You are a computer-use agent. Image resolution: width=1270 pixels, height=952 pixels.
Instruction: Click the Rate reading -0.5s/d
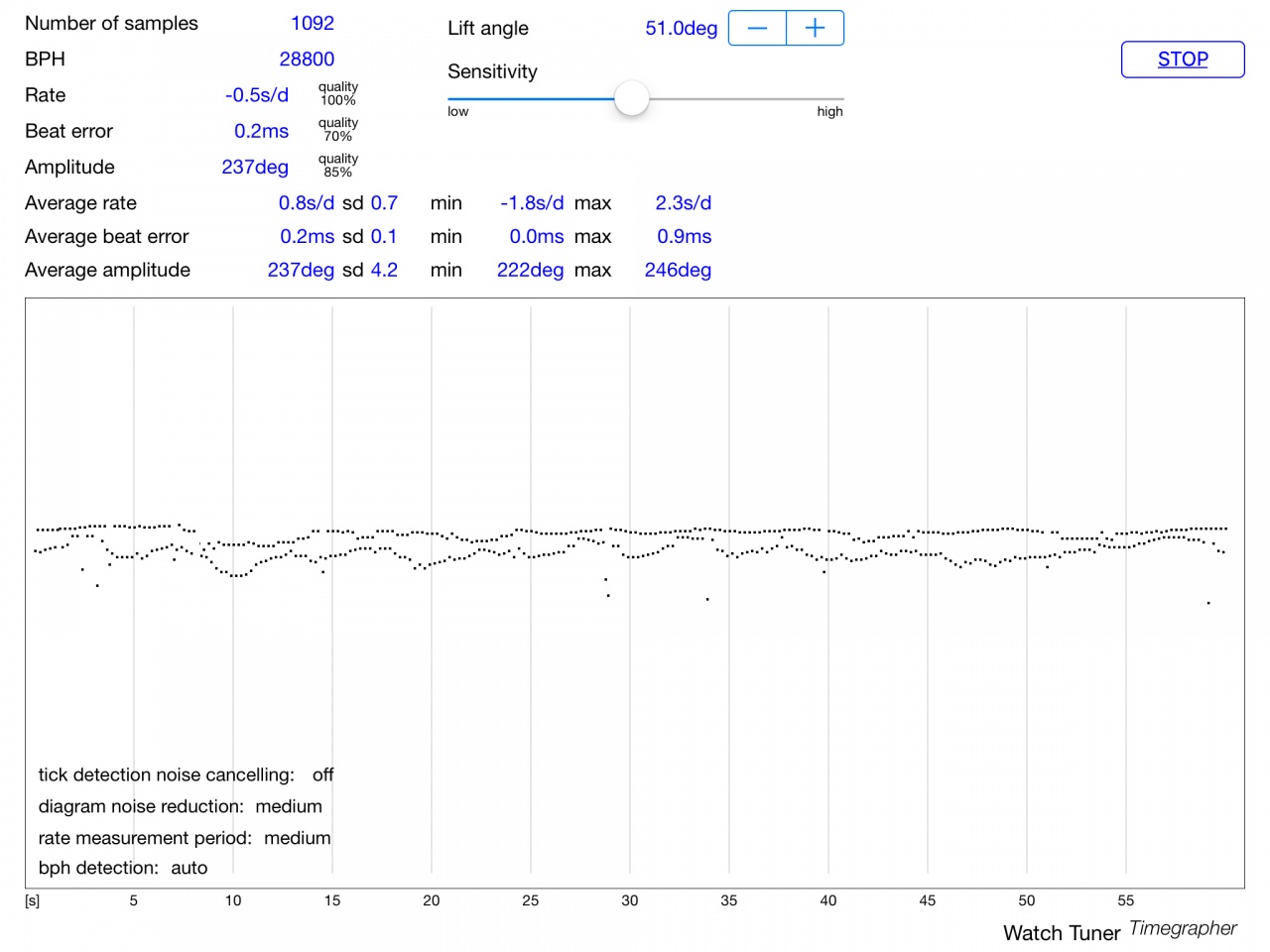257,95
